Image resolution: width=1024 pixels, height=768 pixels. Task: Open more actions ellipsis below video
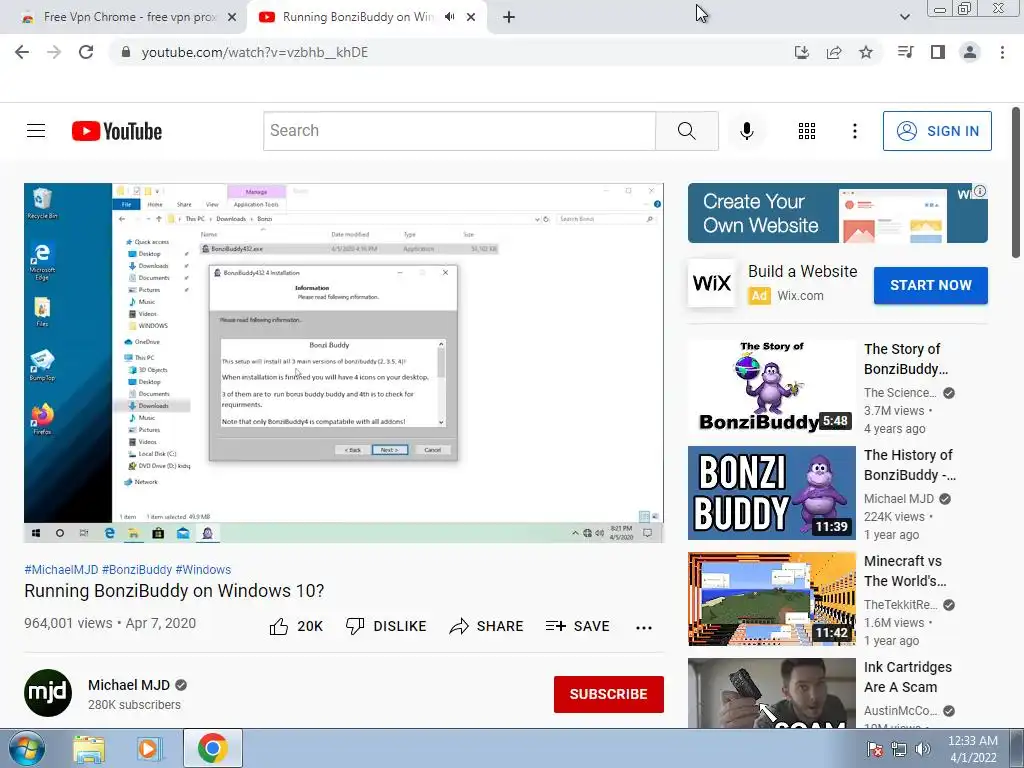(x=644, y=628)
